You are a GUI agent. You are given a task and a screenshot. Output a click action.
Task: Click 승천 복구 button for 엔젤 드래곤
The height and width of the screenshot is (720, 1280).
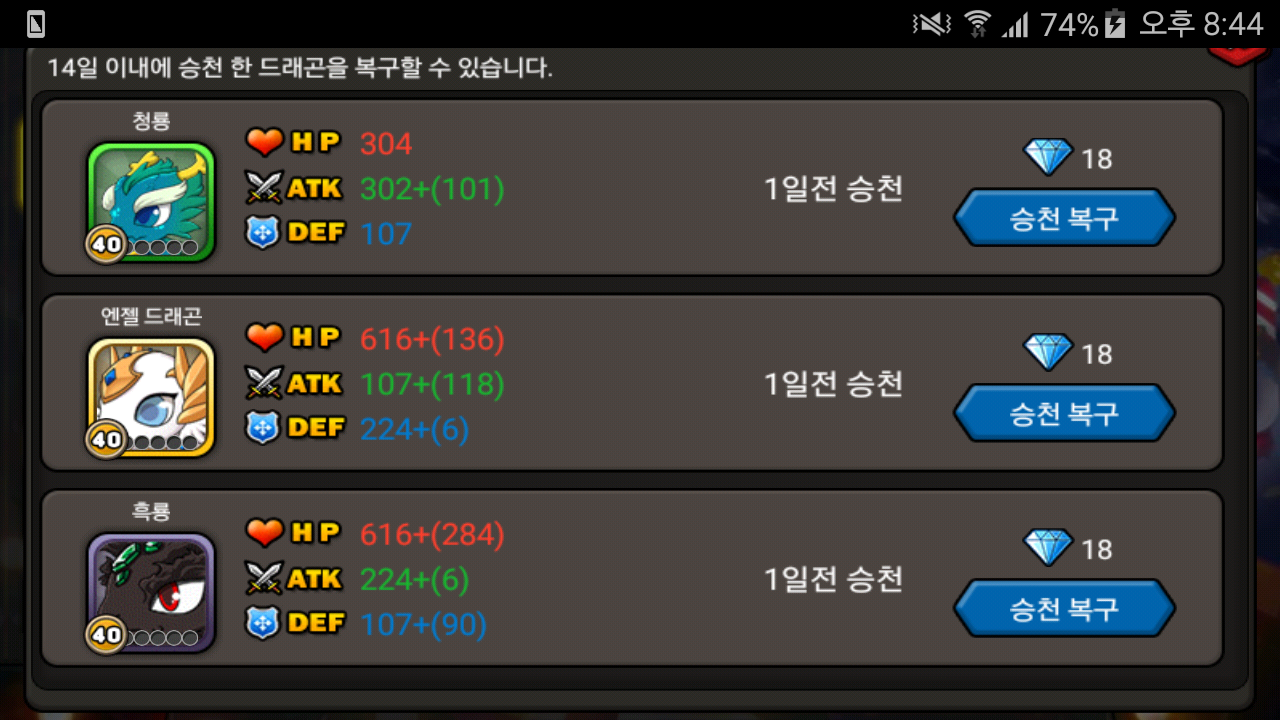click(x=1064, y=413)
